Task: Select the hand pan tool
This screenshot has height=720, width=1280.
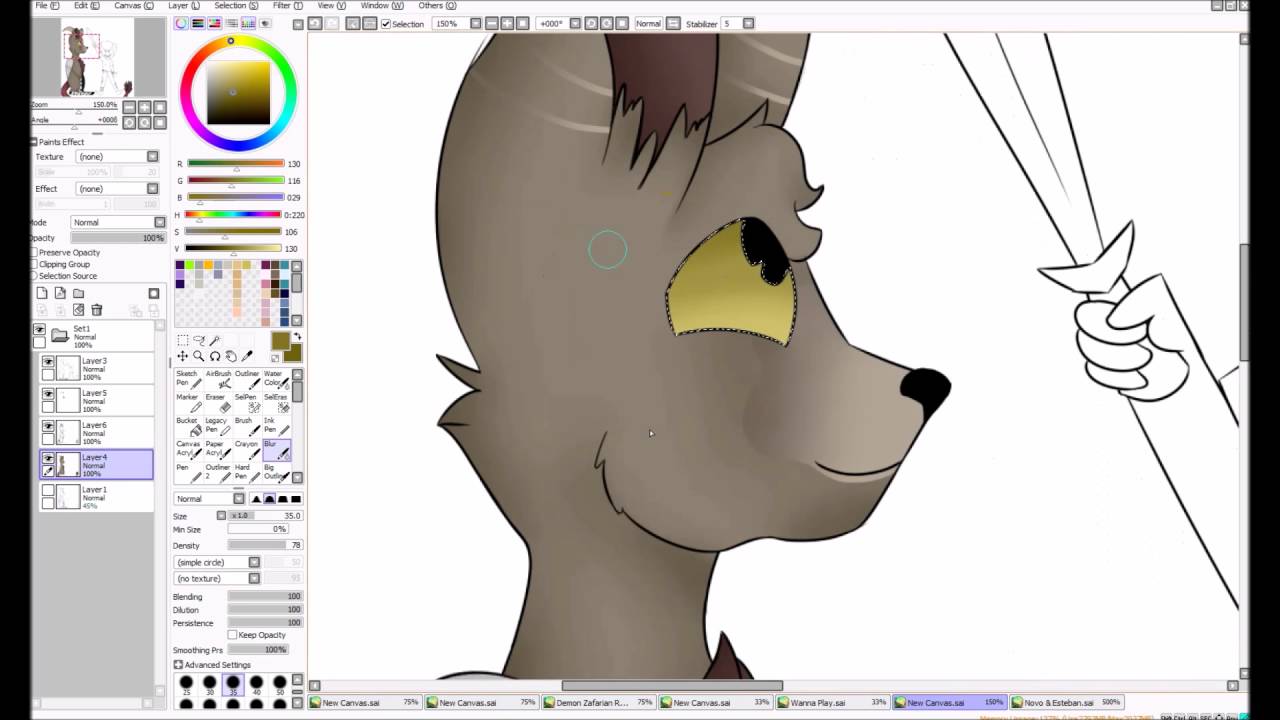Action: [x=230, y=356]
